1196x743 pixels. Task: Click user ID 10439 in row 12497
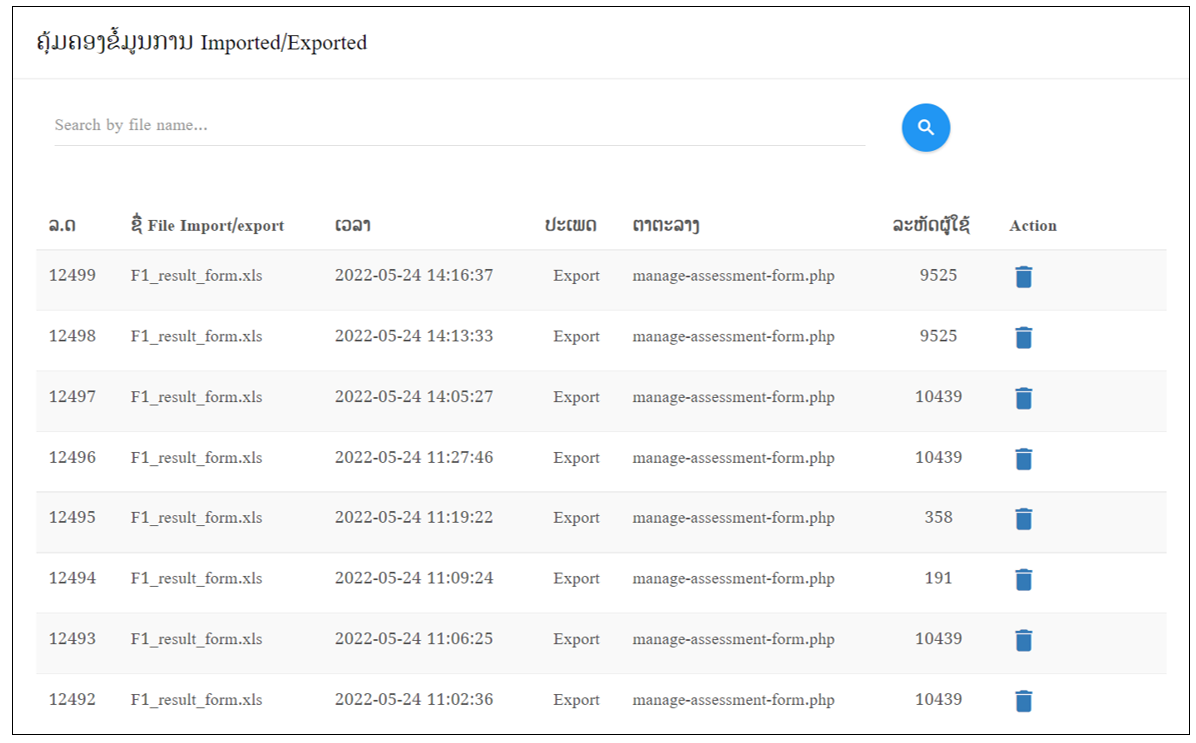click(x=938, y=397)
